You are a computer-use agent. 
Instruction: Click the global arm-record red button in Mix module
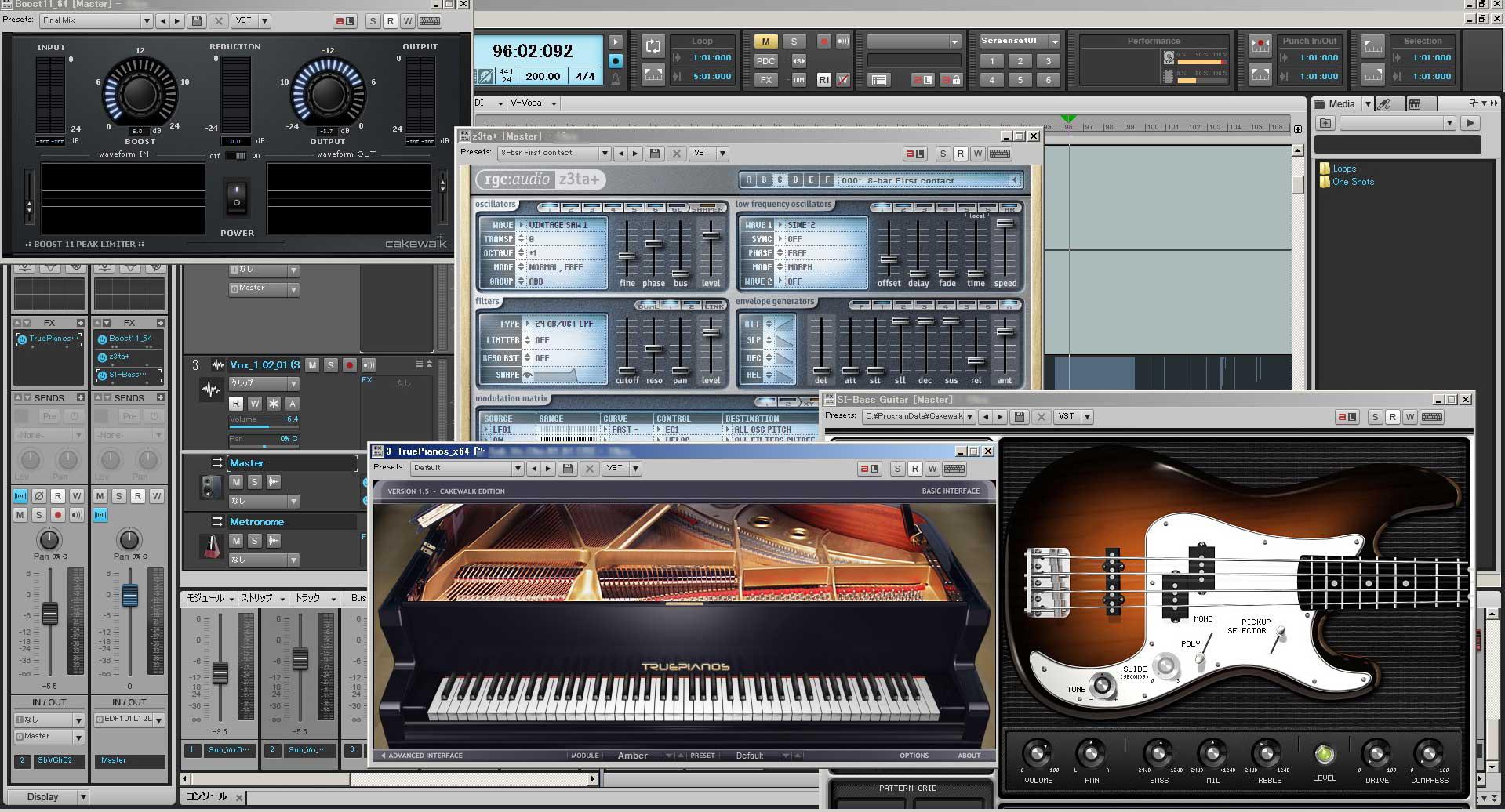[x=823, y=42]
